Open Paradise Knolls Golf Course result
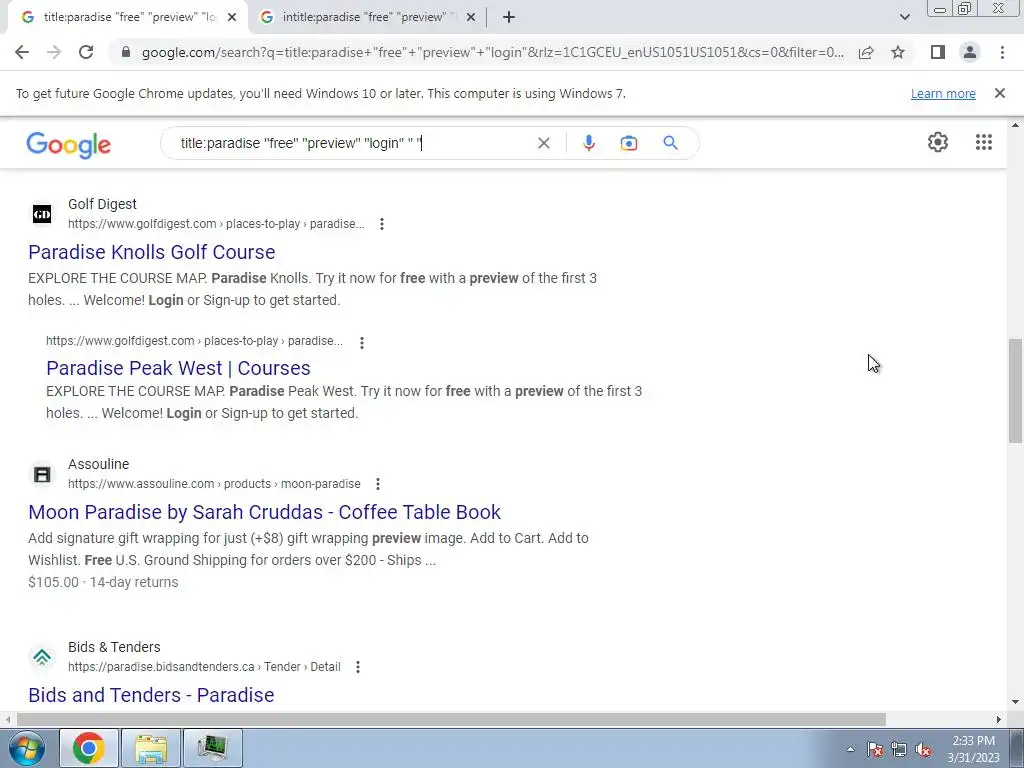The height and width of the screenshot is (768, 1024). point(152,252)
